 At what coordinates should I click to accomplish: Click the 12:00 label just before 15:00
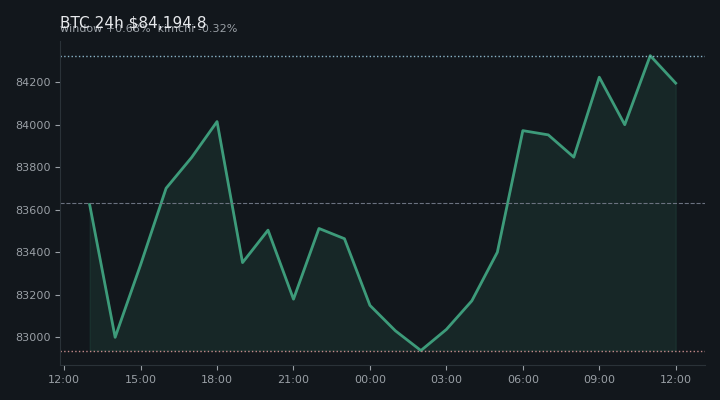point(64,379)
